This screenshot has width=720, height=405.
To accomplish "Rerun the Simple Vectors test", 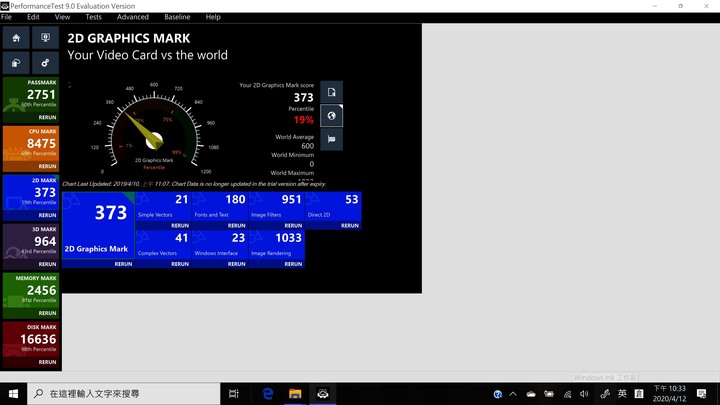I will [x=180, y=225].
